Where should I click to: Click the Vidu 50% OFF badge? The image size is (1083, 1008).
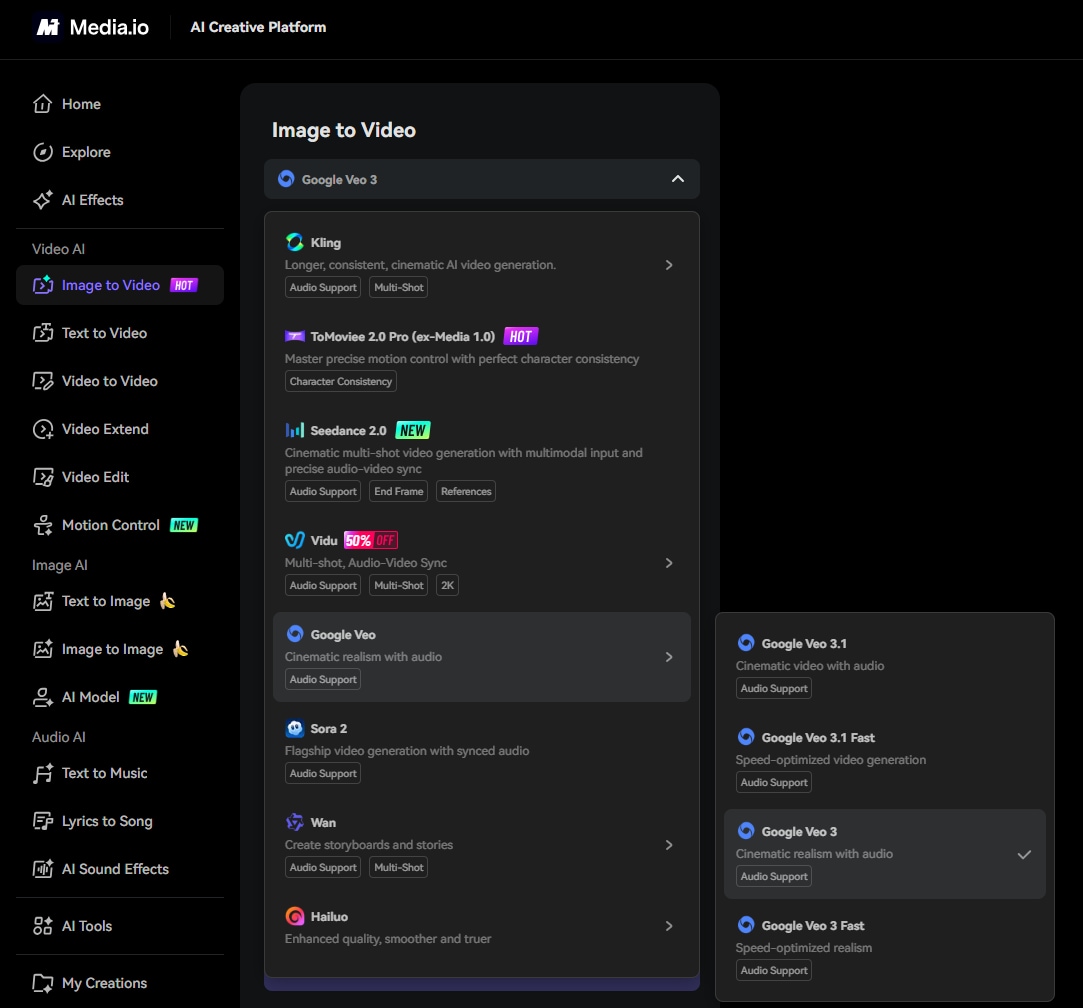[370, 540]
